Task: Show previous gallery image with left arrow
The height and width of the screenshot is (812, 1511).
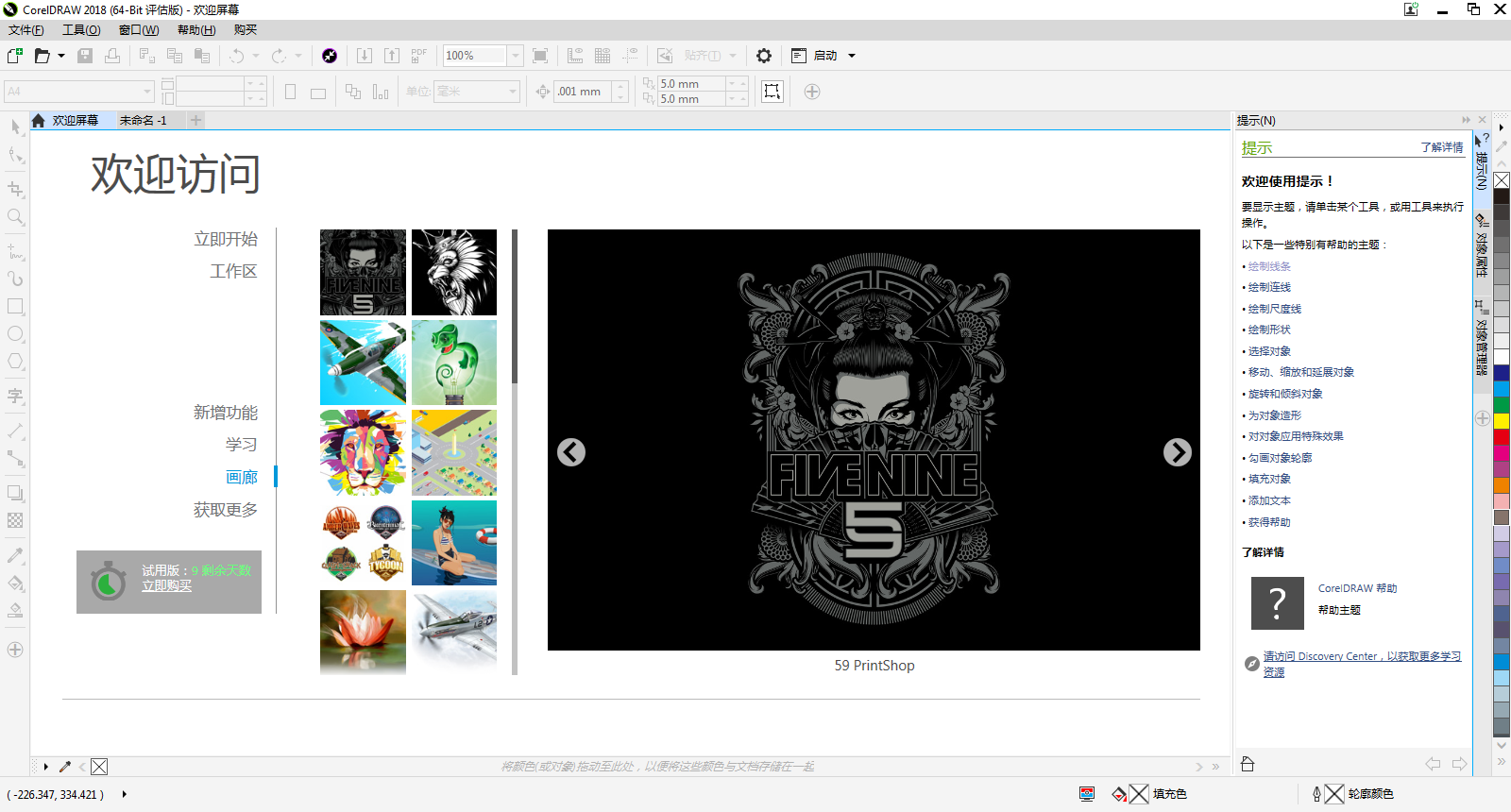Action: [x=571, y=453]
